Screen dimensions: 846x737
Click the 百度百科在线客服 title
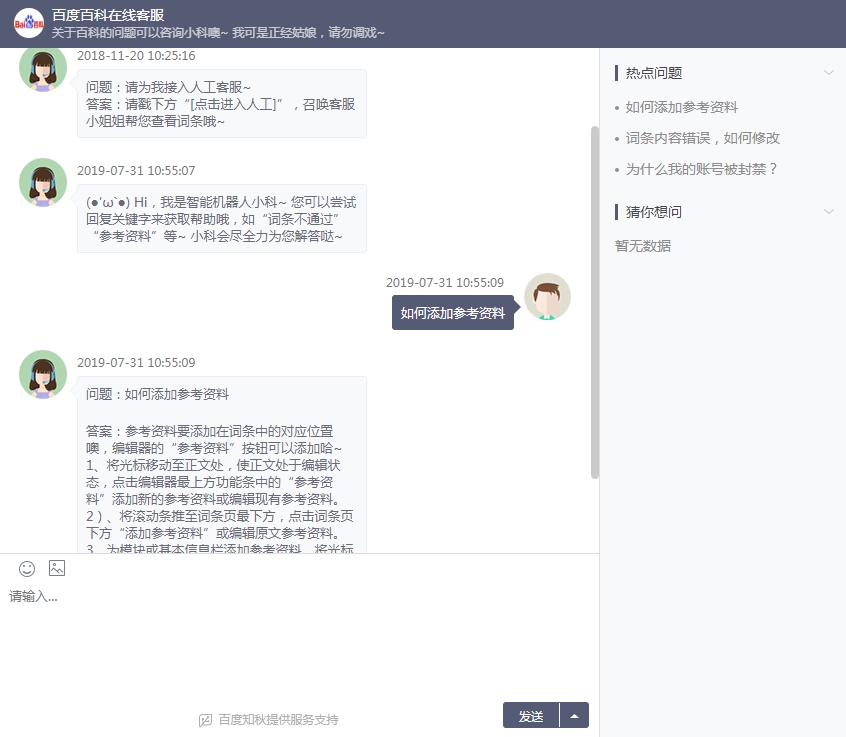[x=108, y=15]
